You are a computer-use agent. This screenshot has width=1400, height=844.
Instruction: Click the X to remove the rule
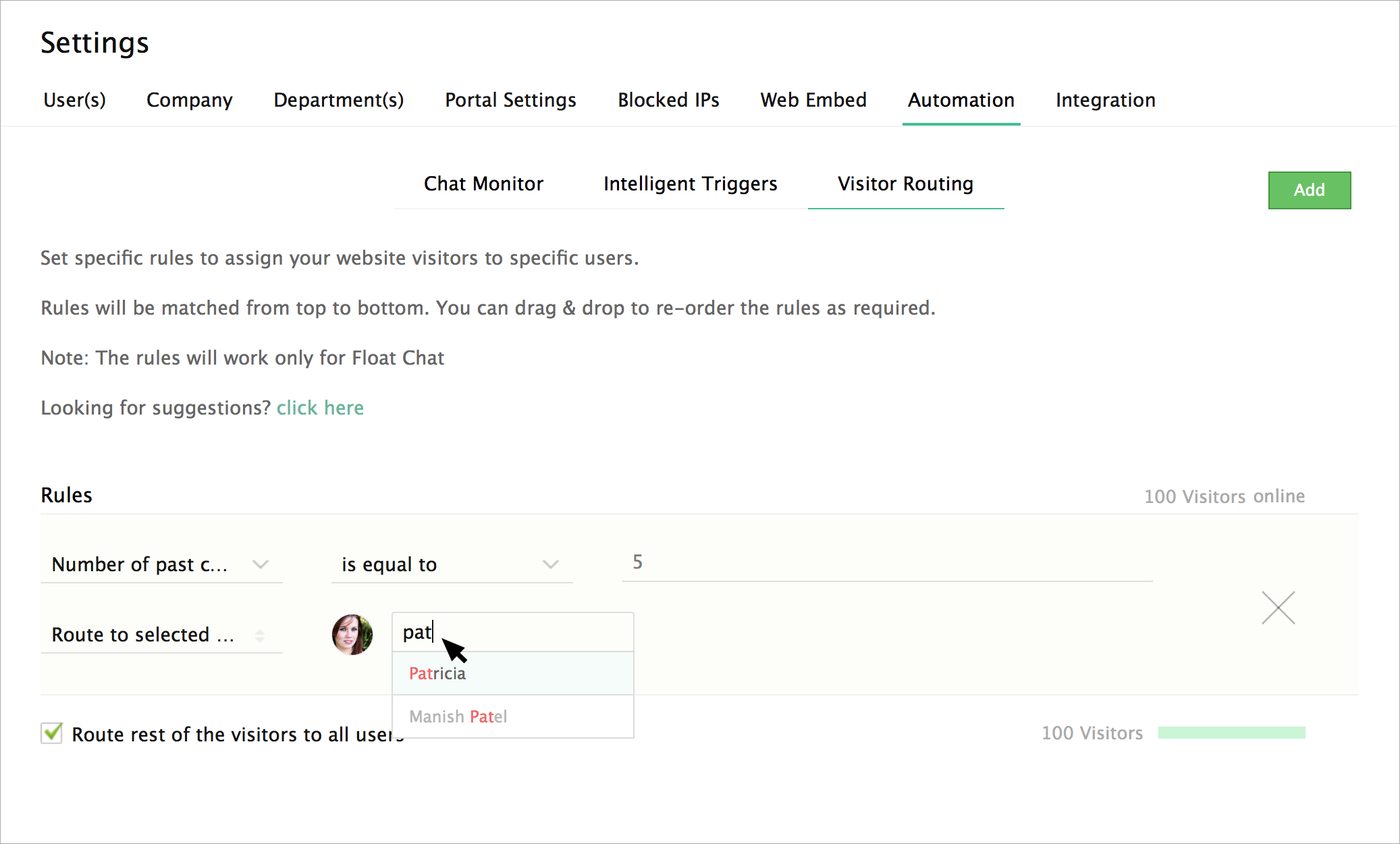click(1278, 608)
